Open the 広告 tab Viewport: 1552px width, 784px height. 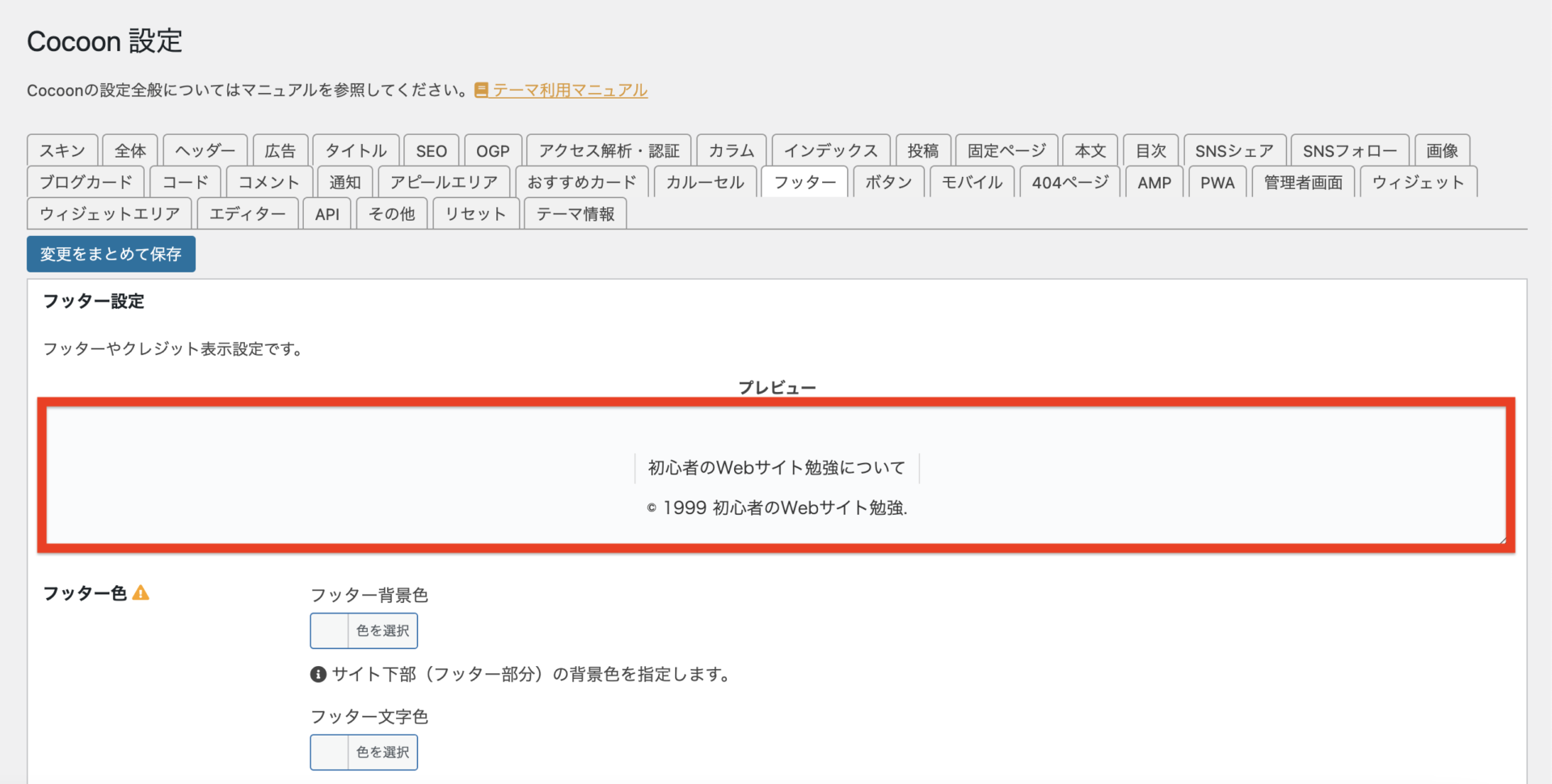click(x=280, y=150)
